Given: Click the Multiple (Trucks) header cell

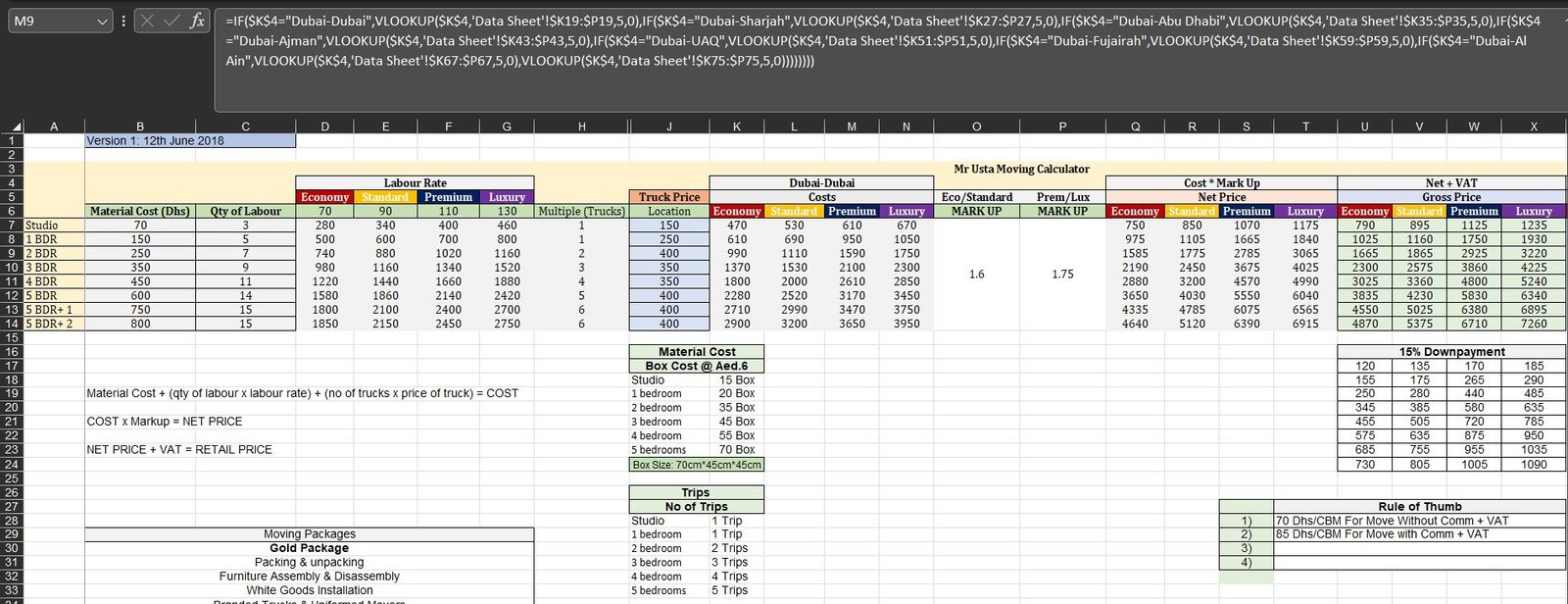Looking at the screenshot, I should click(581, 211).
